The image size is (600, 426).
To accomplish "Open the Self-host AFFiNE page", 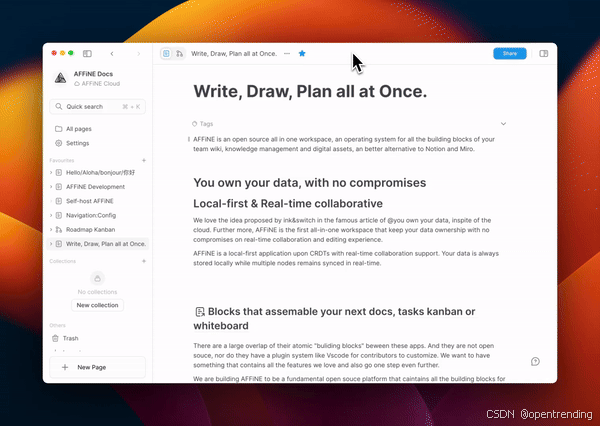I will tap(90, 201).
